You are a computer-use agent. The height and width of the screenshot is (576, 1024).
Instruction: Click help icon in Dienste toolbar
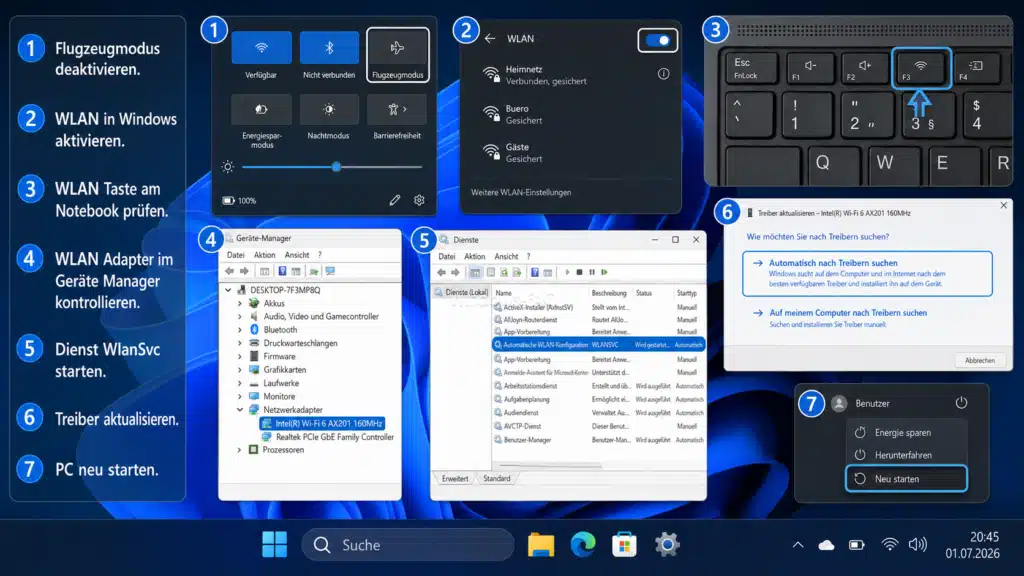(534, 272)
